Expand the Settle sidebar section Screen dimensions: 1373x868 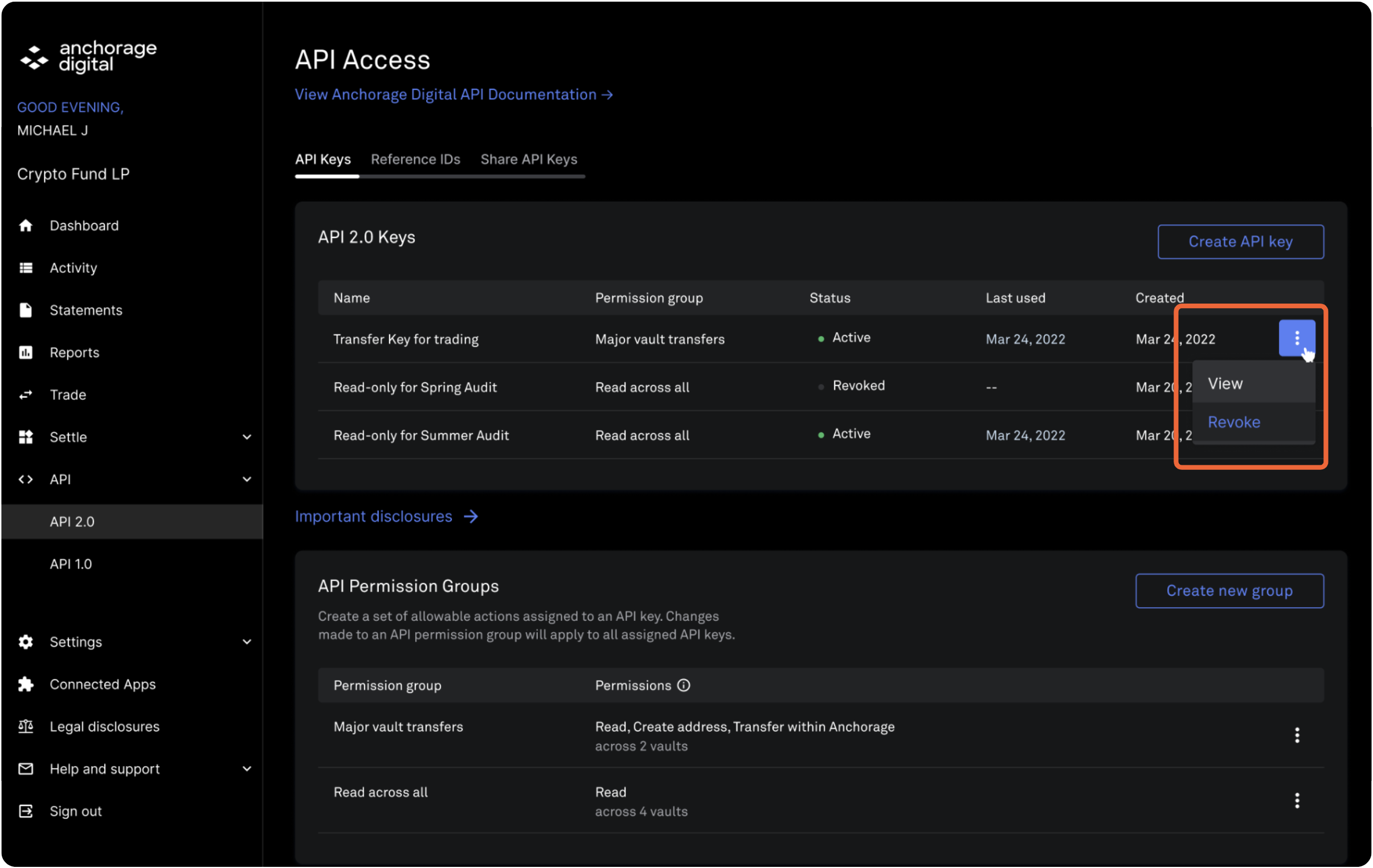[247, 437]
